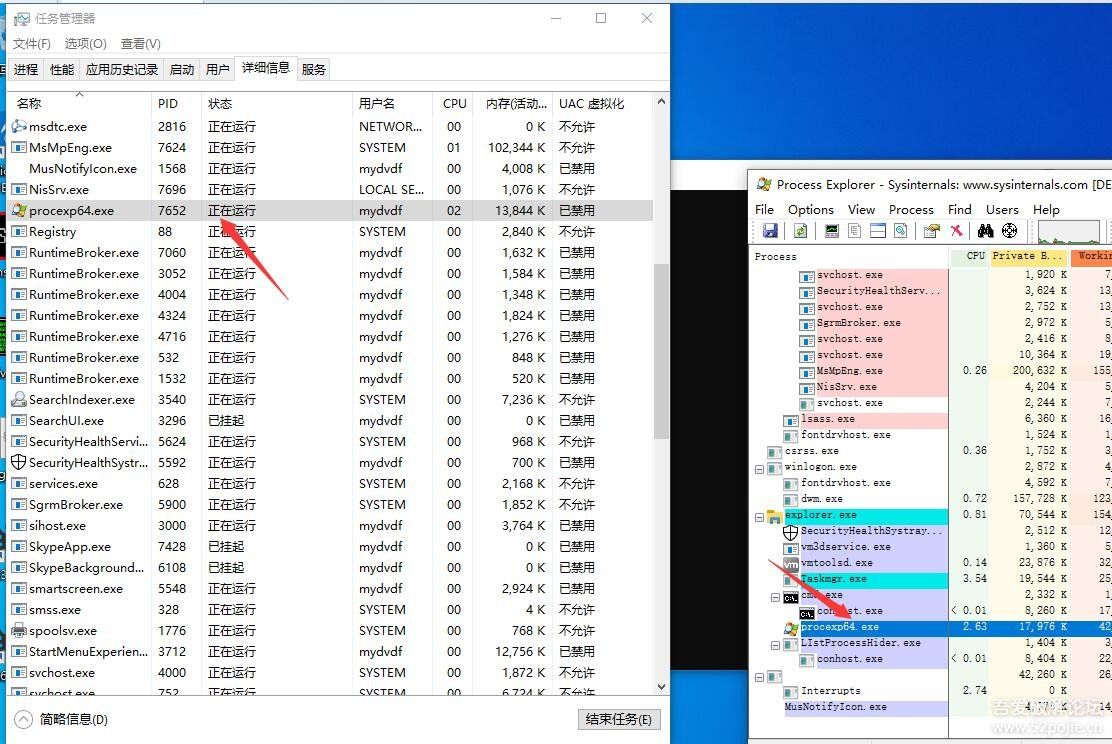1112x744 pixels.
Task: Open Process Explorer's Options menu
Action: click(x=811, y=210)
